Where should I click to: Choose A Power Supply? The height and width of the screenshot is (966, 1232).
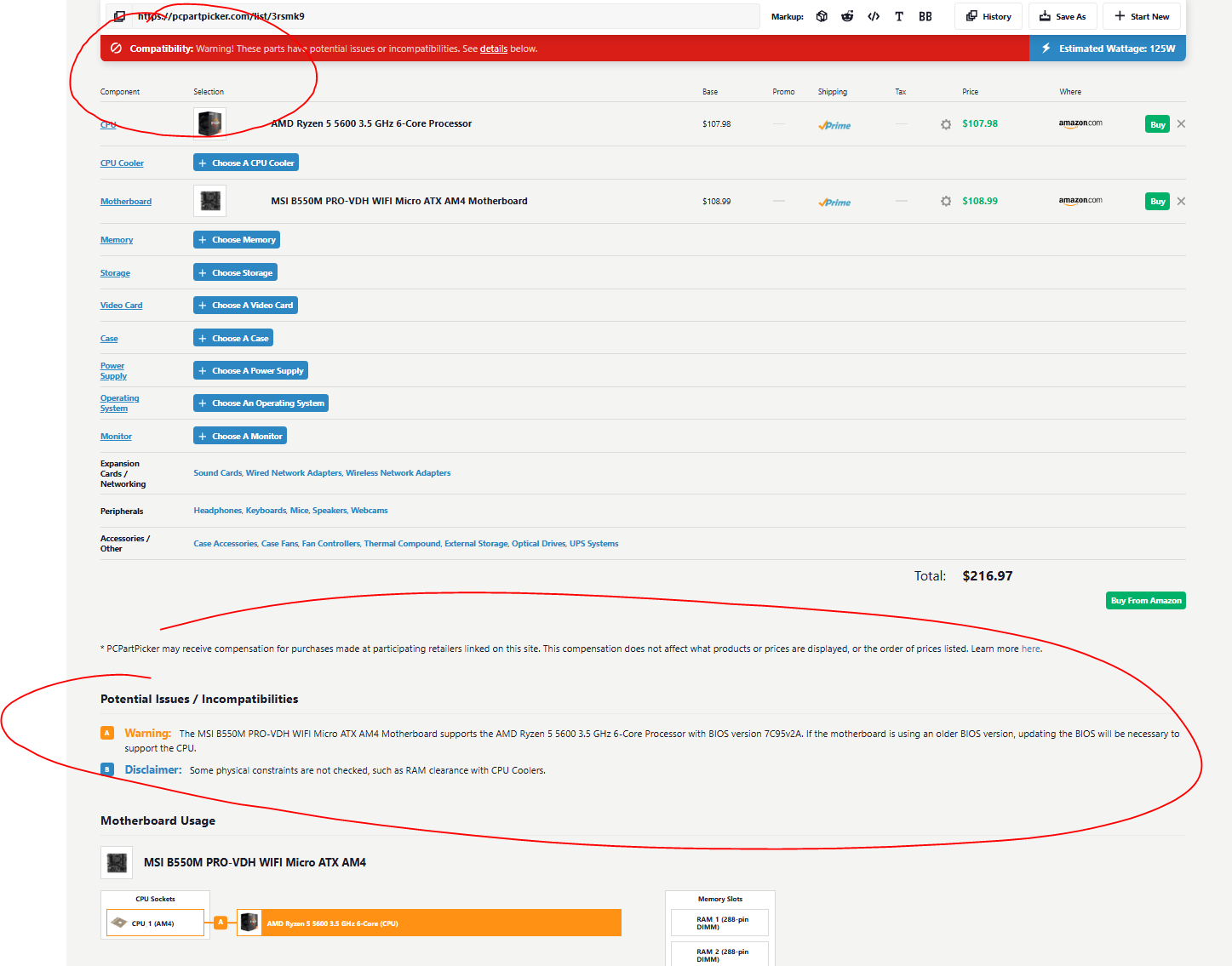pos(250,370)
